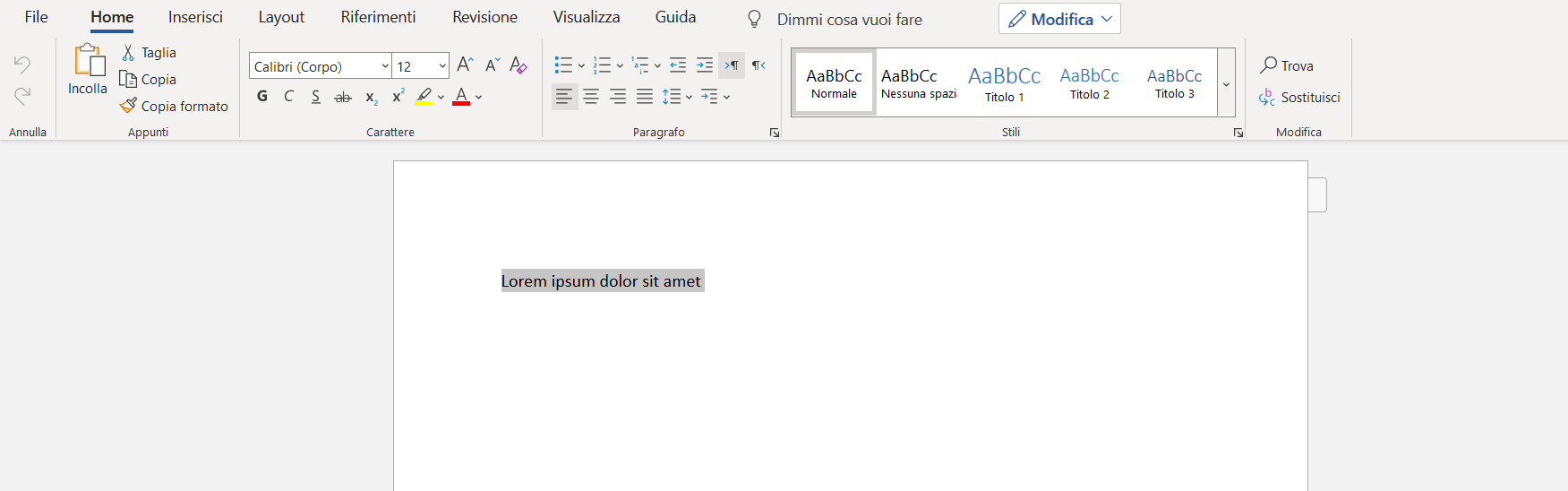
Task: Open Sostituisci replace tool
Action: tap(1299, 97)
